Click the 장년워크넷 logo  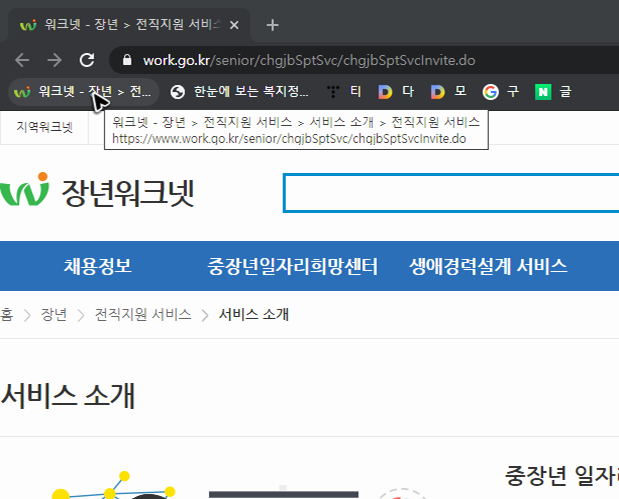pyautogui.click(x=97, y=191)
